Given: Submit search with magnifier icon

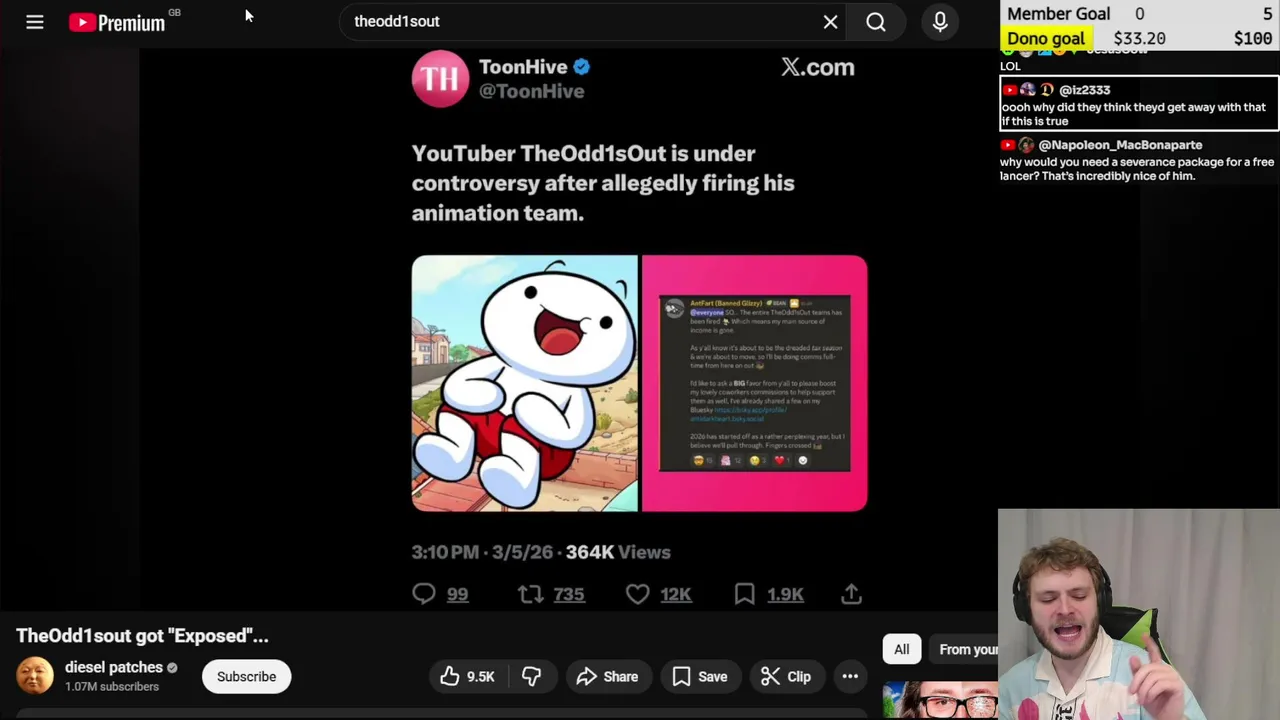Looking at the screenshot, I should coord(876,22).
